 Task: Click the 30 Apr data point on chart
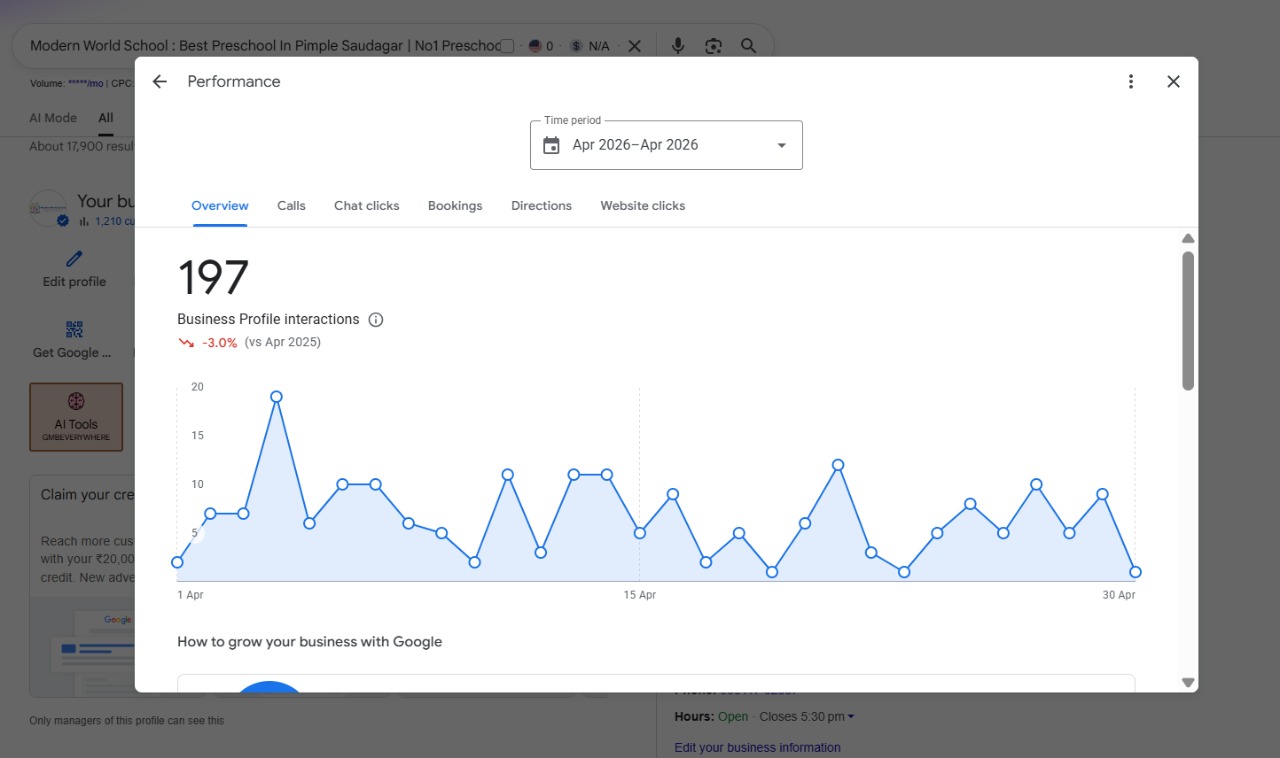pos(1135,572)
